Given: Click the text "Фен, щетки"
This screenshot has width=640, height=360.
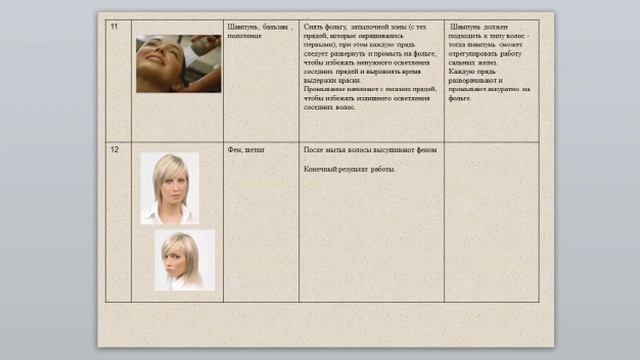Looking at the screenshot, I should (x=246, y=150).
